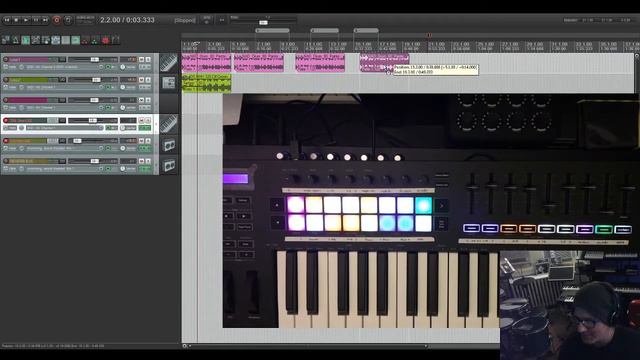Select the green media item on track two
This screenshot has height=360, width=640.
207,83
